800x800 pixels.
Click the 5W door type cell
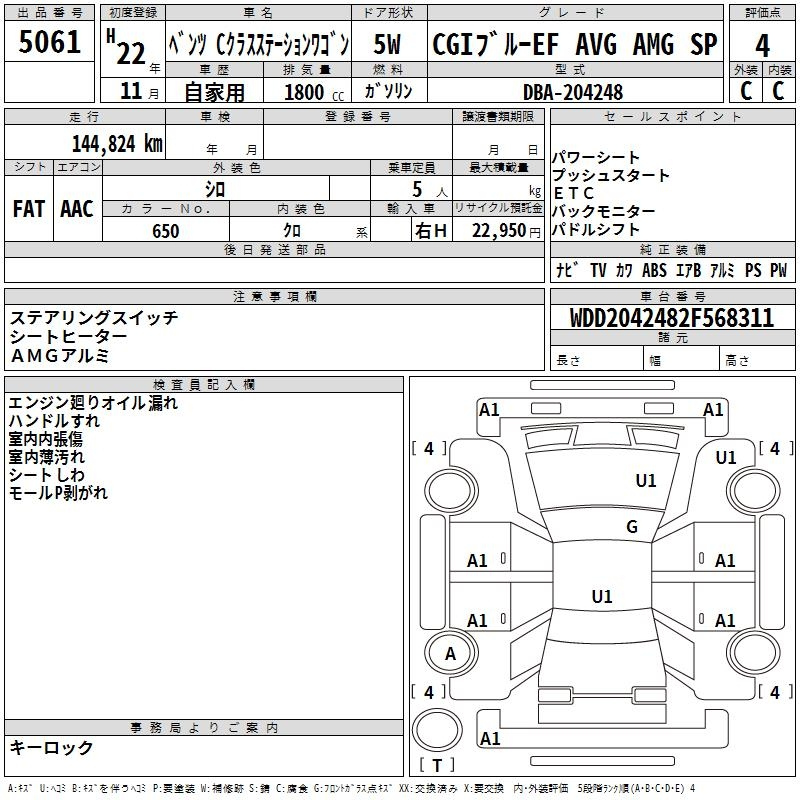(x=388, y=45)
